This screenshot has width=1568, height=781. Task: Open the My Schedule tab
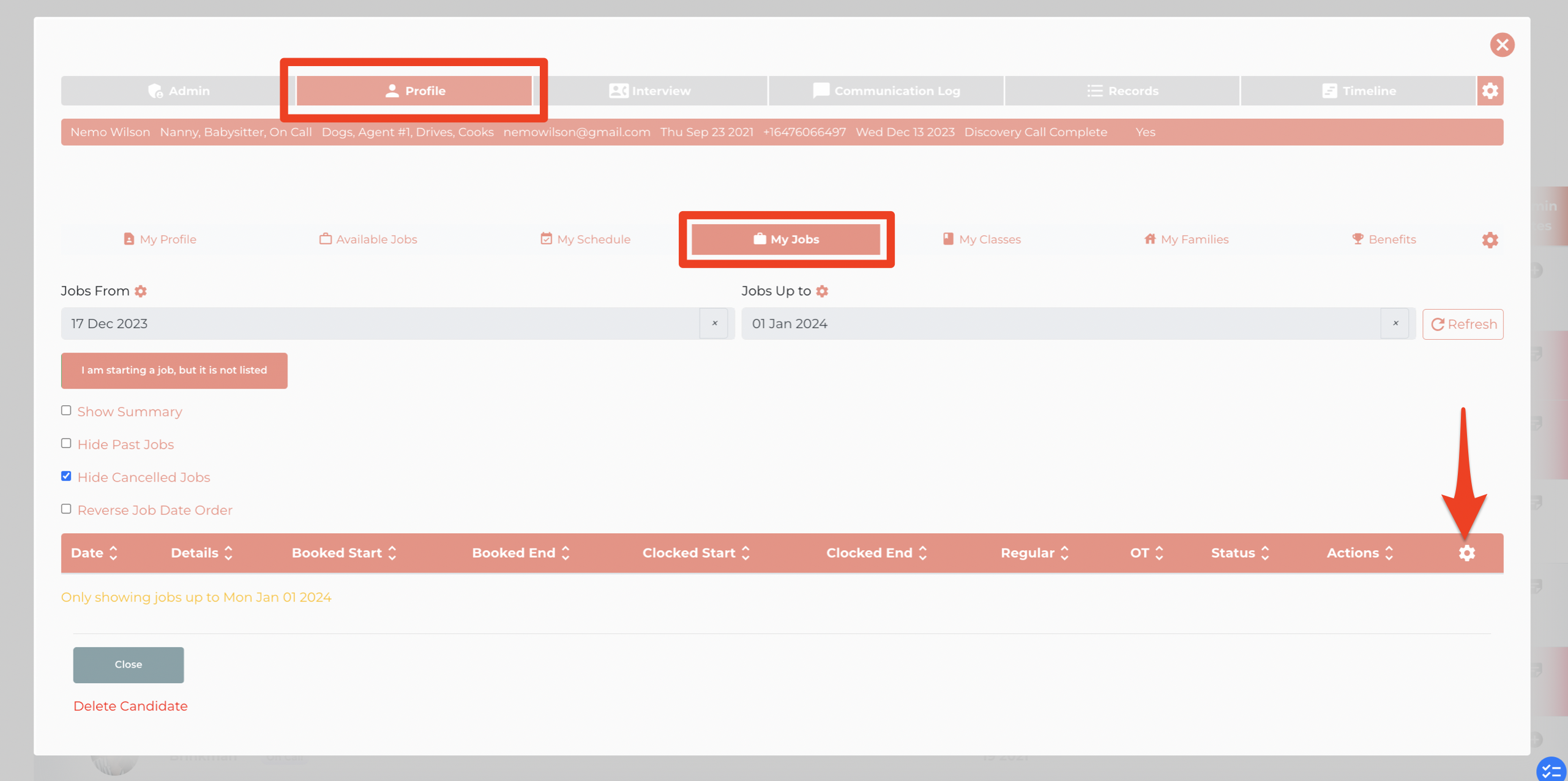click(x=585, y=239)
